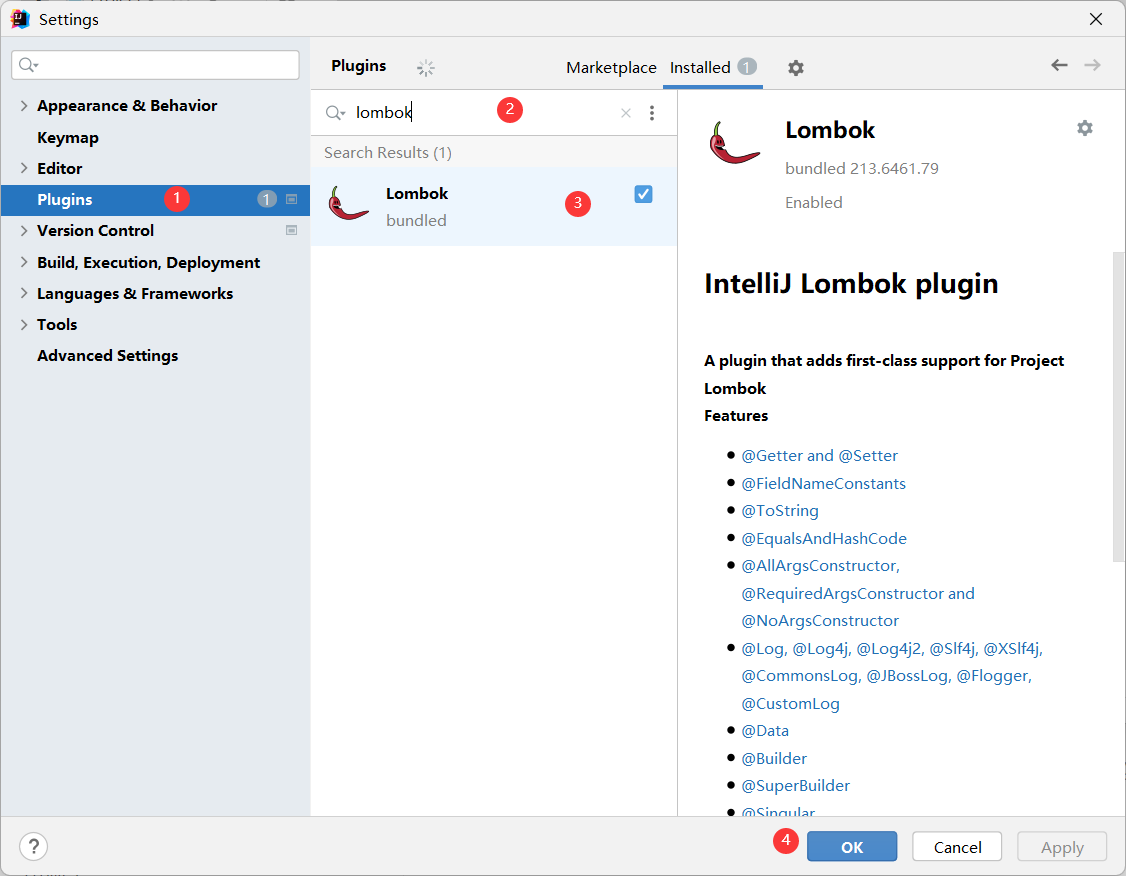
Task: Click the 'IntelliJ Lombok plugin' heading
Action: click(x=851, y=284)
